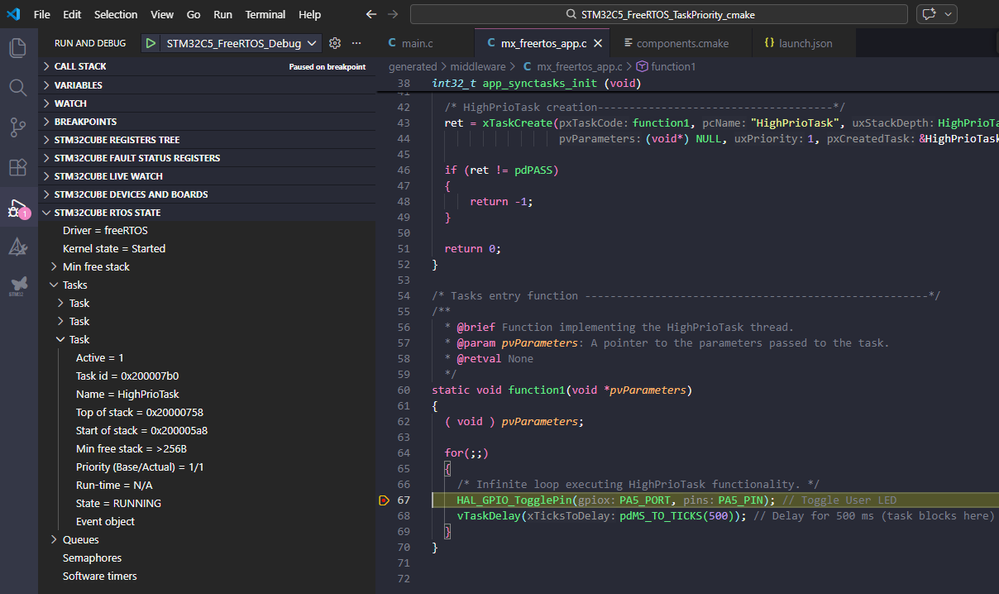Select 'Driver = freeRTOS' row

click(x=207, y=230)
